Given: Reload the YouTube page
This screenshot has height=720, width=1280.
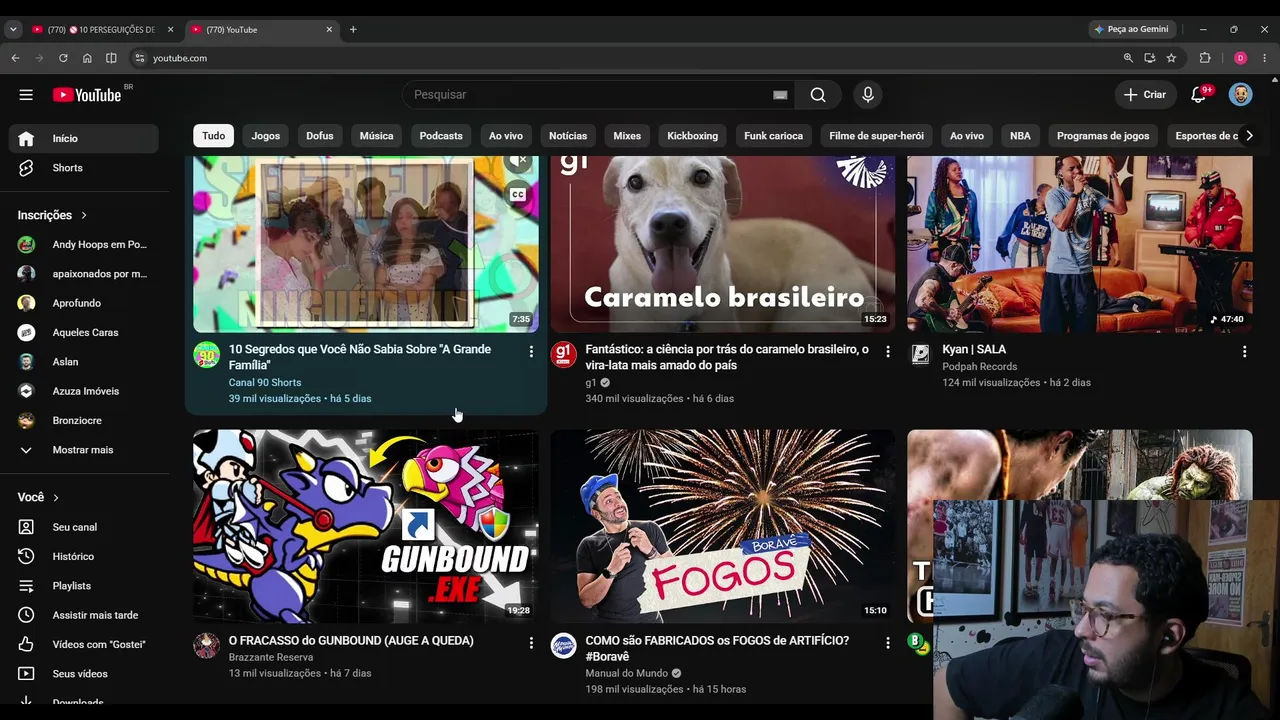Looking at the screenshot, I should (x=63, y=58).
